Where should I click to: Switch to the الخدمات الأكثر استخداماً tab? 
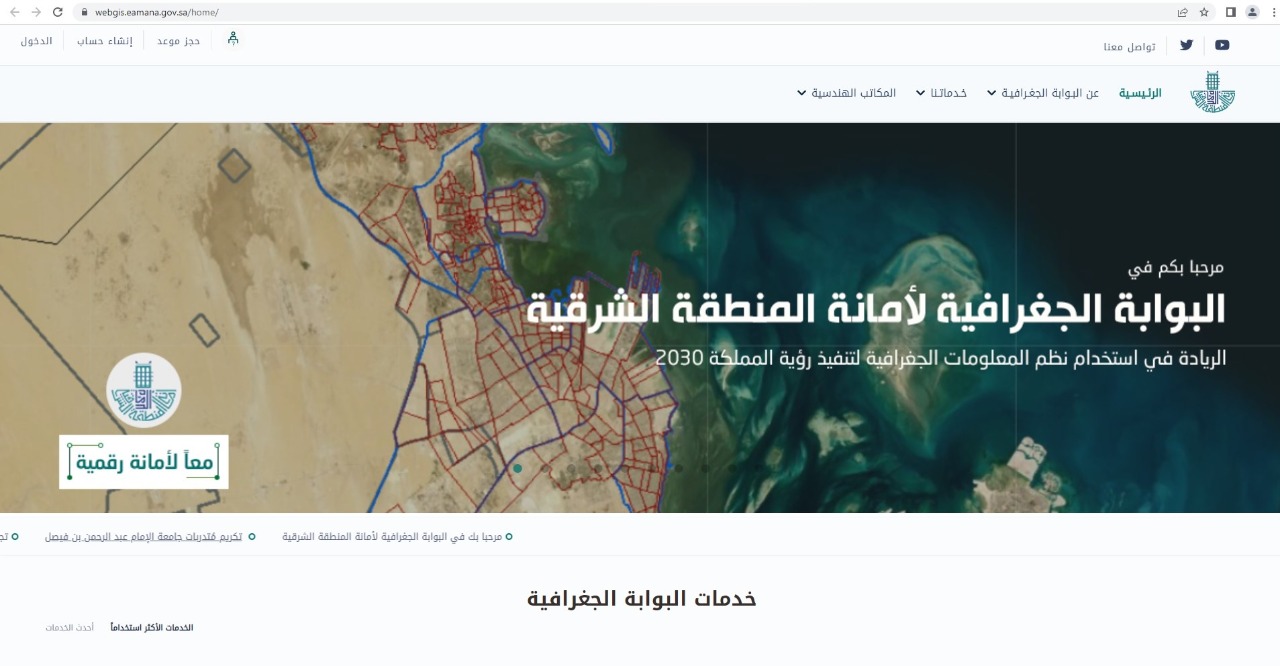coord(152,628)
